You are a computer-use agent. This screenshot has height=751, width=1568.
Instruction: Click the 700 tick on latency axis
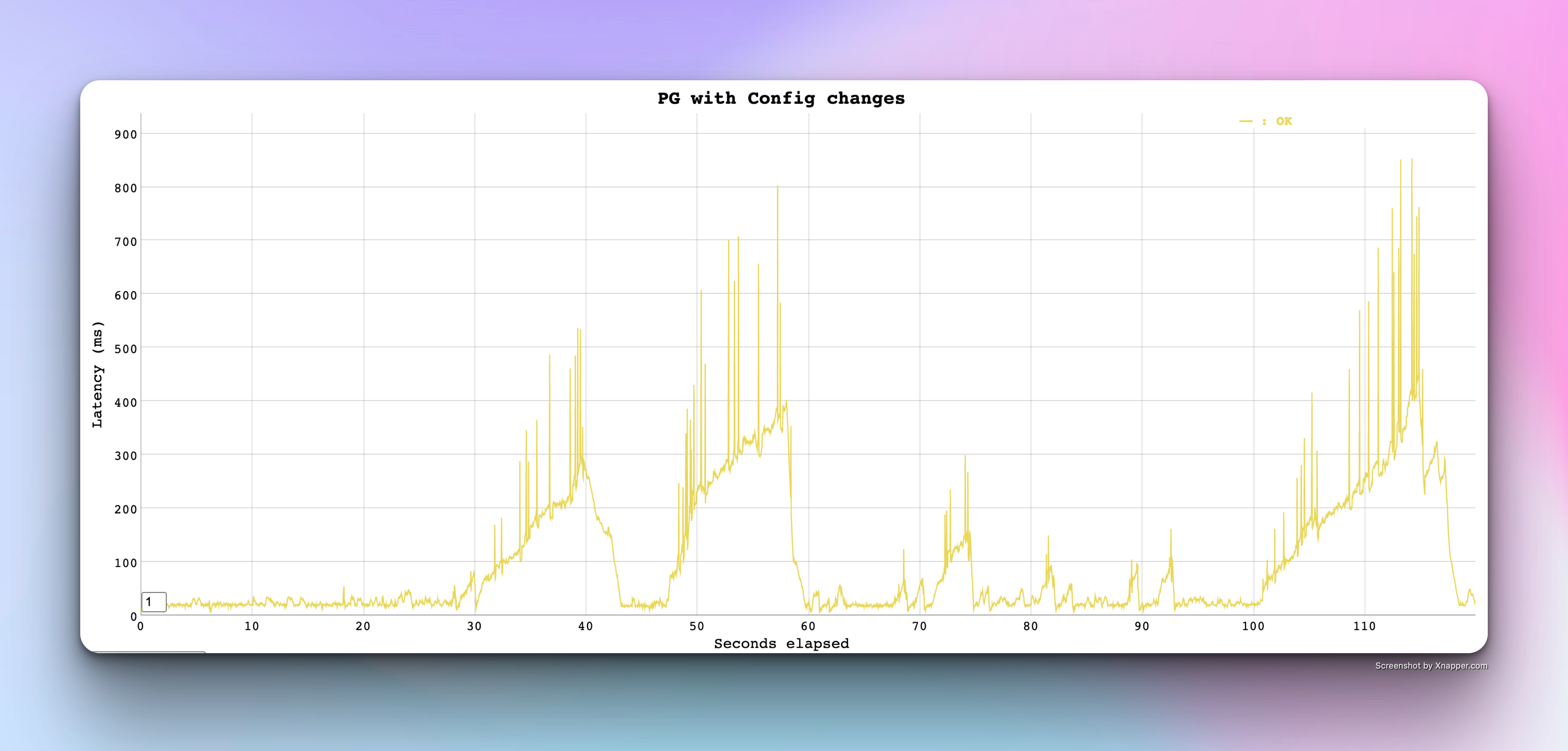[125, 242]
